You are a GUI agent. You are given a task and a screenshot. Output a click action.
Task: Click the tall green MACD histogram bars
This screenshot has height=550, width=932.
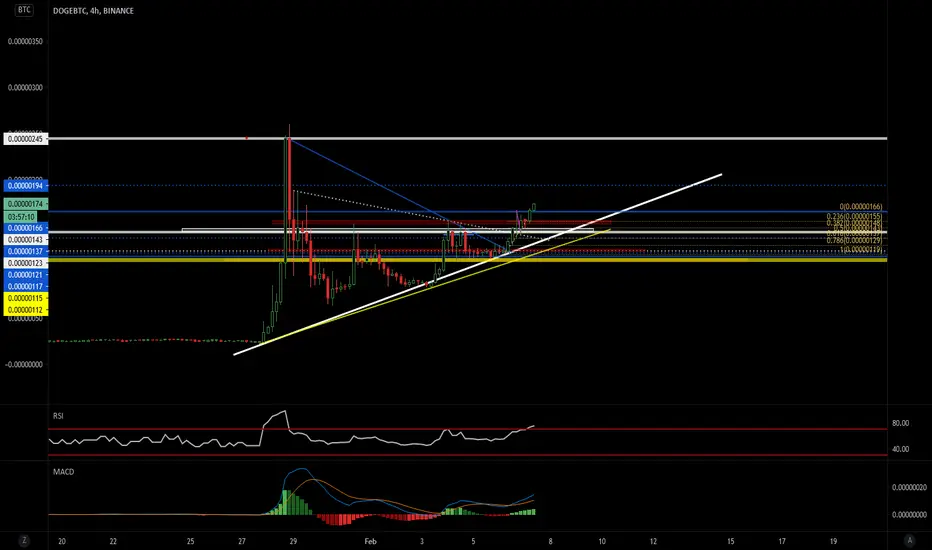(289, 502)
